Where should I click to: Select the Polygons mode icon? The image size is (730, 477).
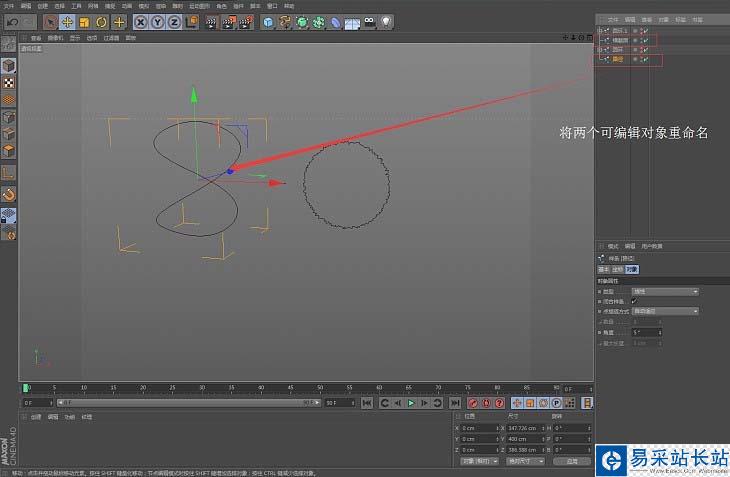(x=8, y=151)
